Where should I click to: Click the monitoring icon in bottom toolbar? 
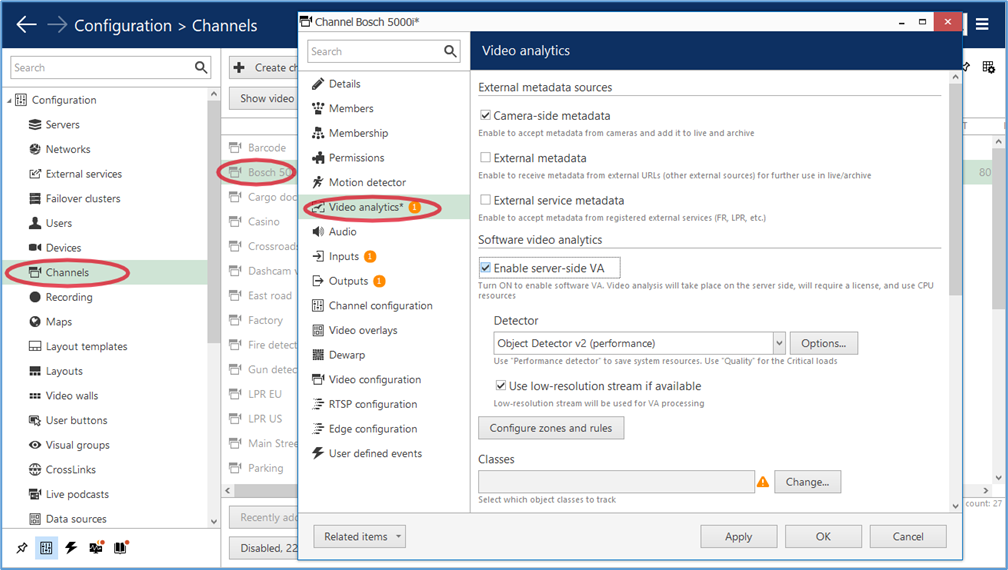(96, 548)
